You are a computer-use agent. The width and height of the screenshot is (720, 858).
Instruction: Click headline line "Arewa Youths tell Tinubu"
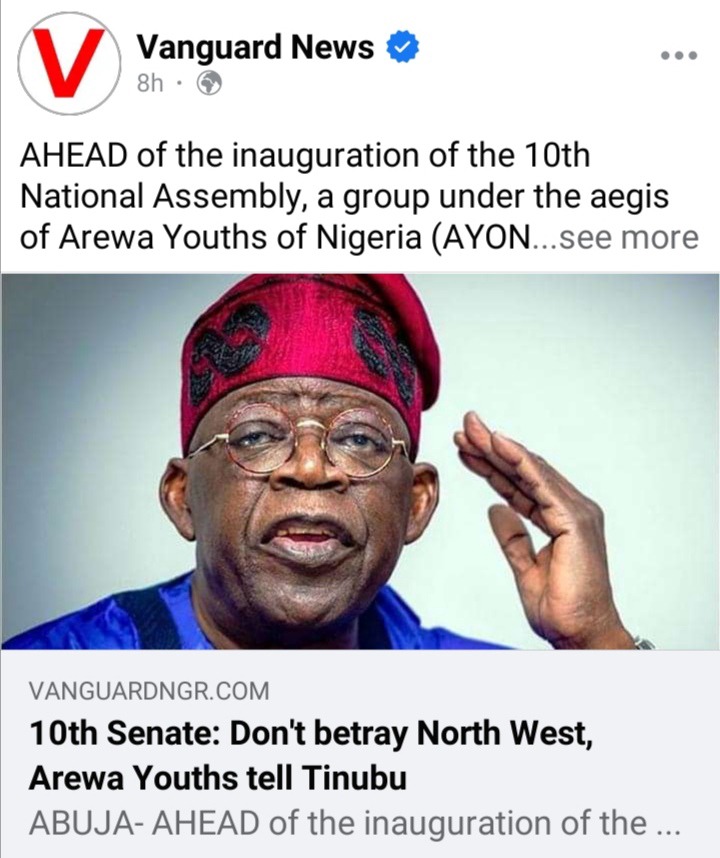click(218, 778)
